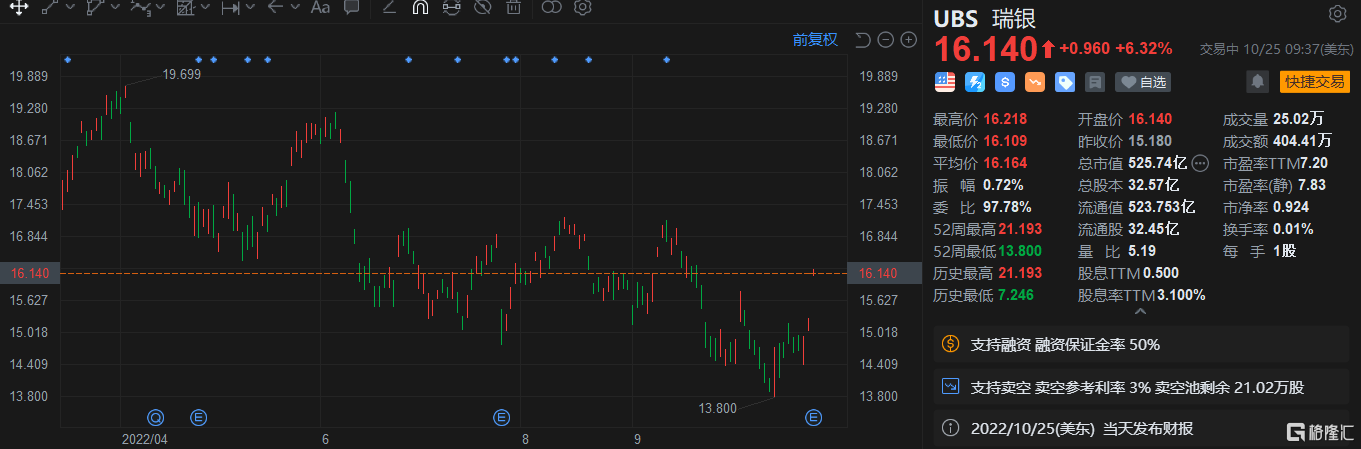Select the range bracket tool

230,8
